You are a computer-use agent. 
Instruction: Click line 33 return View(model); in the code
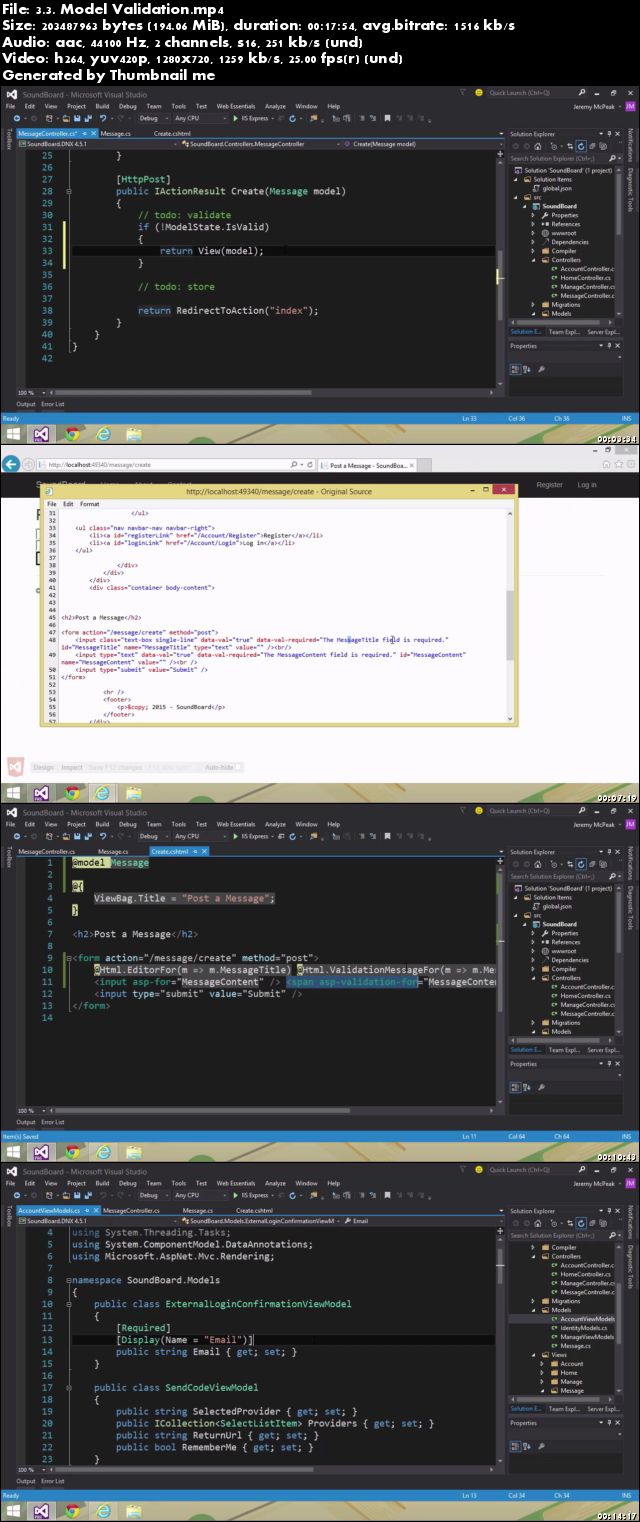coord(212,251)
